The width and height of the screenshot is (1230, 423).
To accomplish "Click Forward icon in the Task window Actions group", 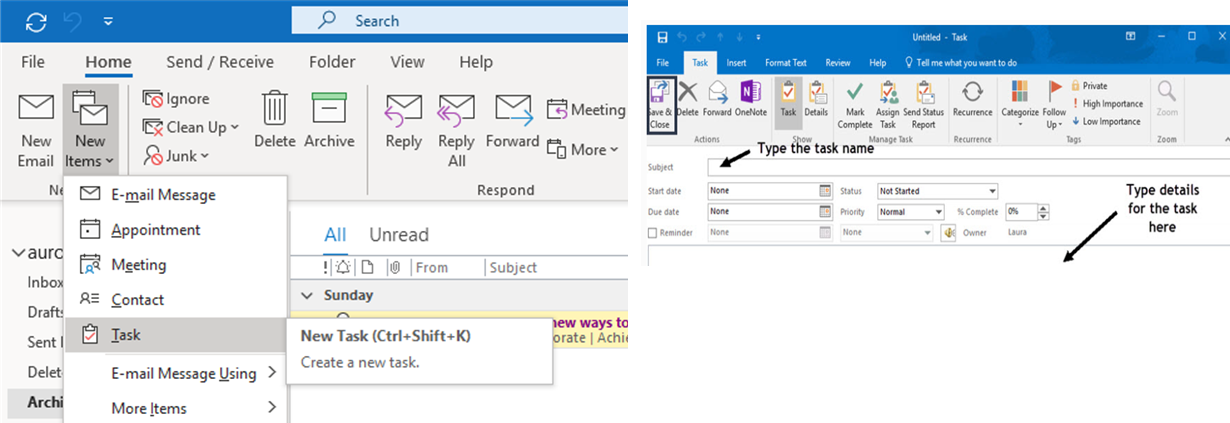I will click(717, 92).
